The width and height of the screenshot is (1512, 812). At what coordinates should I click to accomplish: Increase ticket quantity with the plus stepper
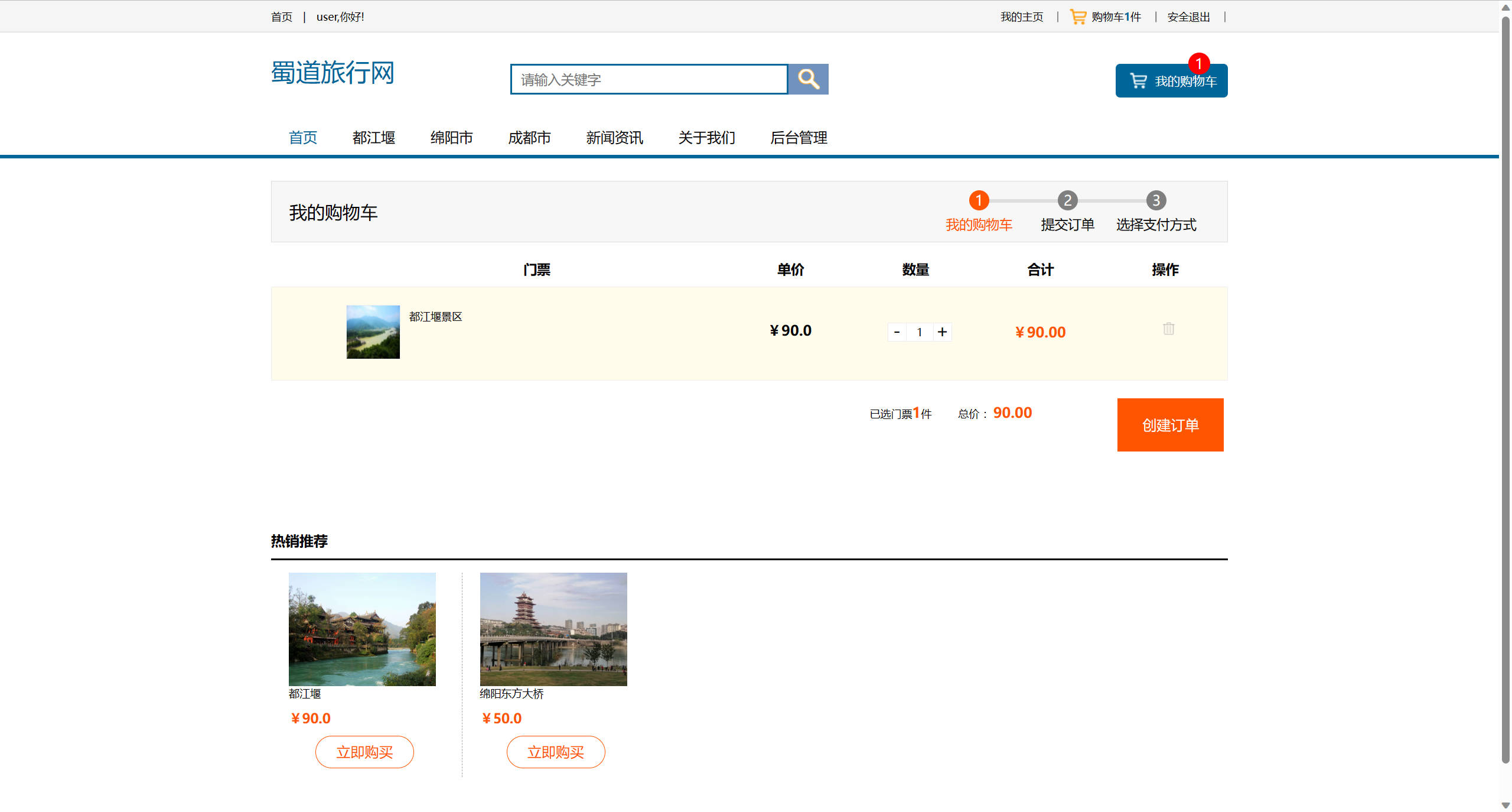[x=942, y=332]
